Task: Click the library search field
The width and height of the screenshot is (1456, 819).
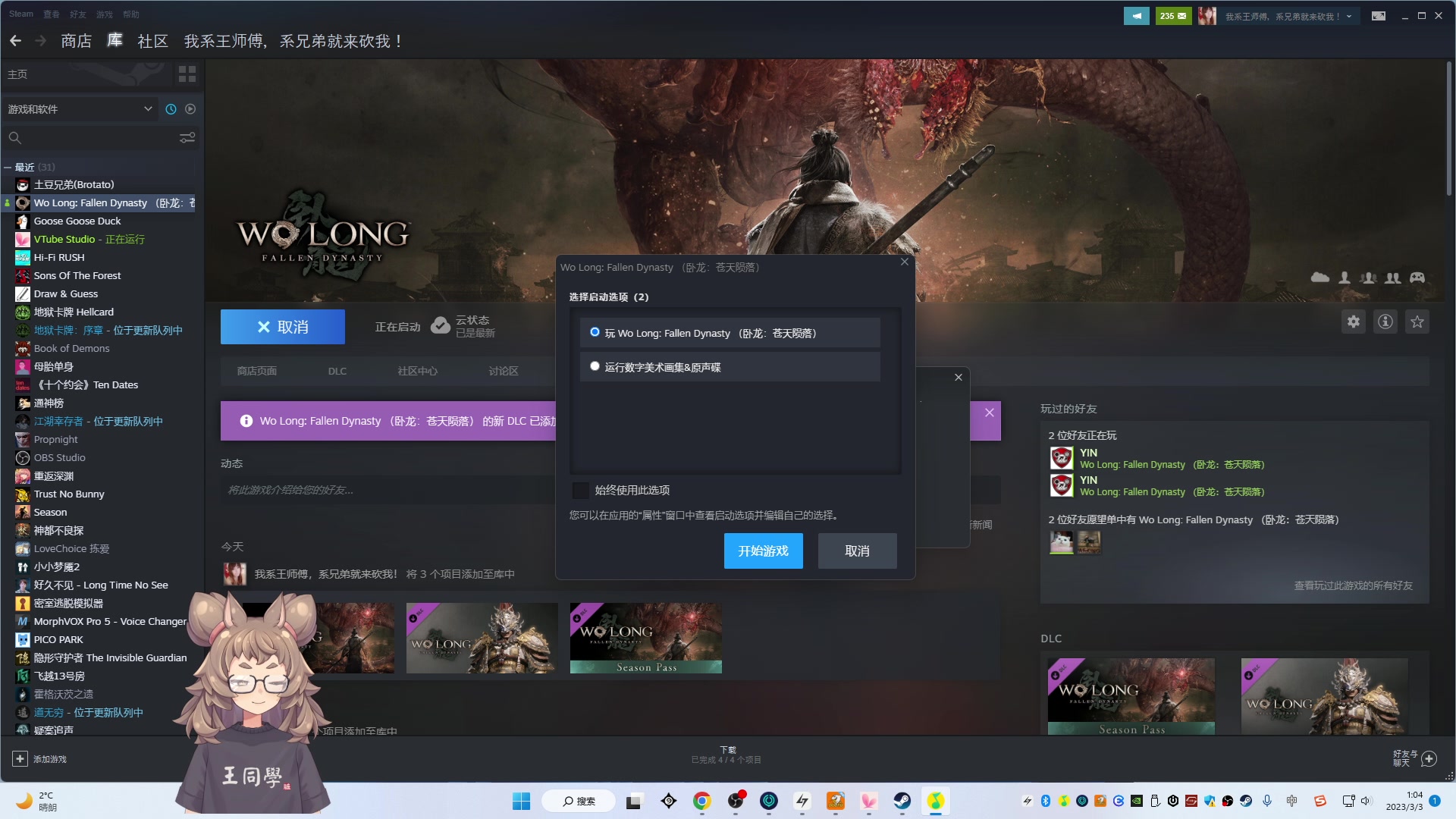Action: click(x=91, y=137)
